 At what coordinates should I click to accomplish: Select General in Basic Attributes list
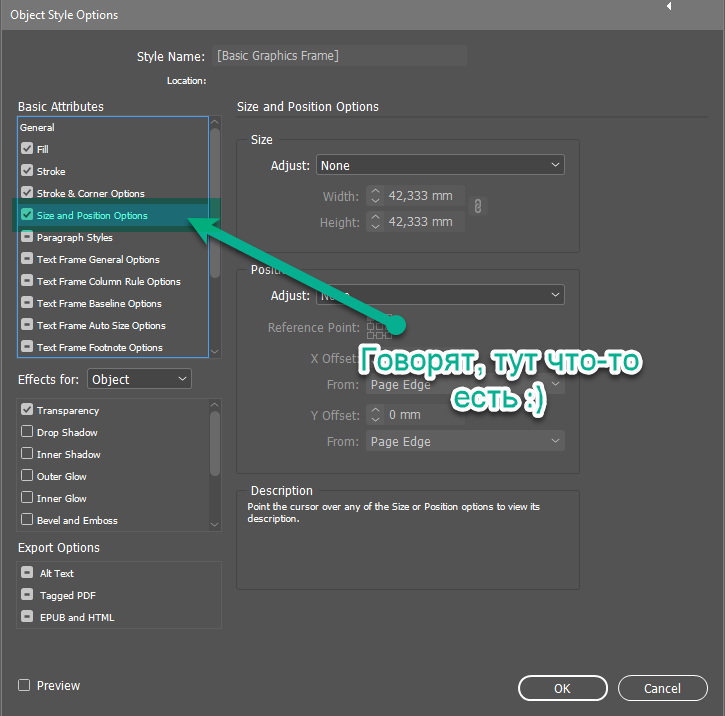(37, 128)
